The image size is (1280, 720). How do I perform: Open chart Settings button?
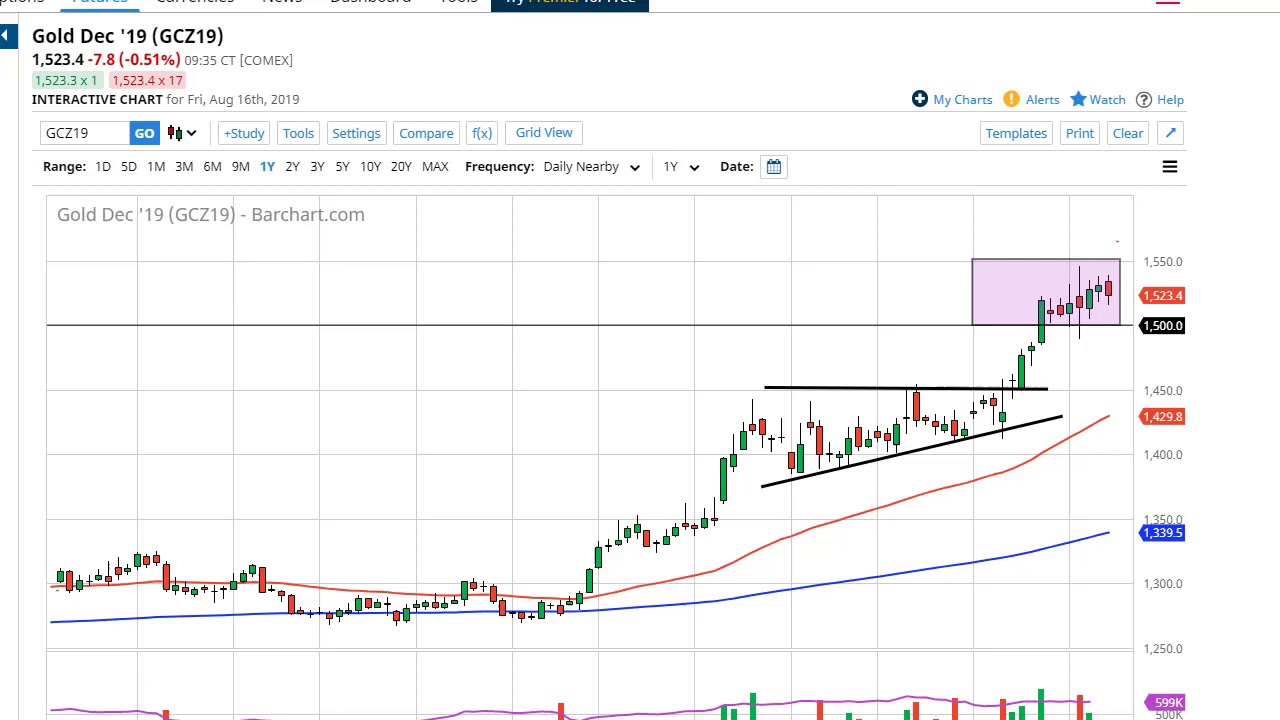pos(356,133)
